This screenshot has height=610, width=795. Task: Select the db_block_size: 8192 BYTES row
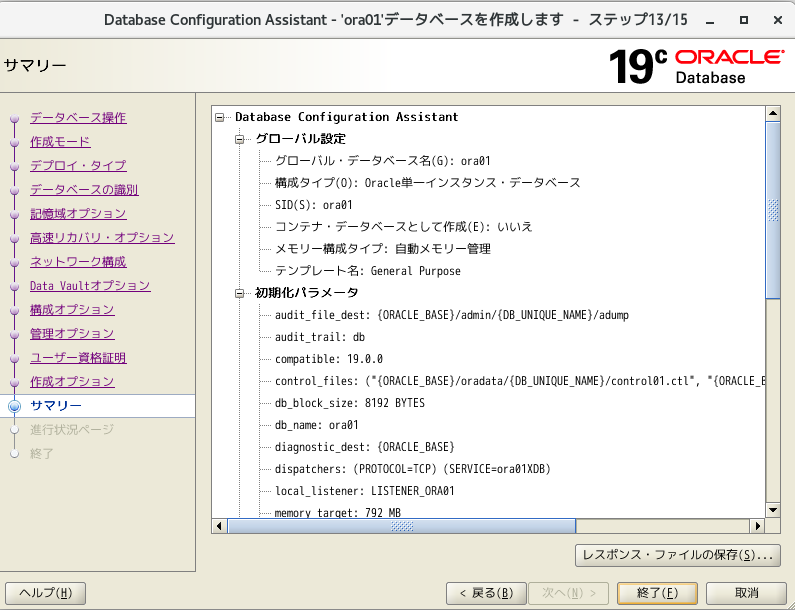coord(350,403)
